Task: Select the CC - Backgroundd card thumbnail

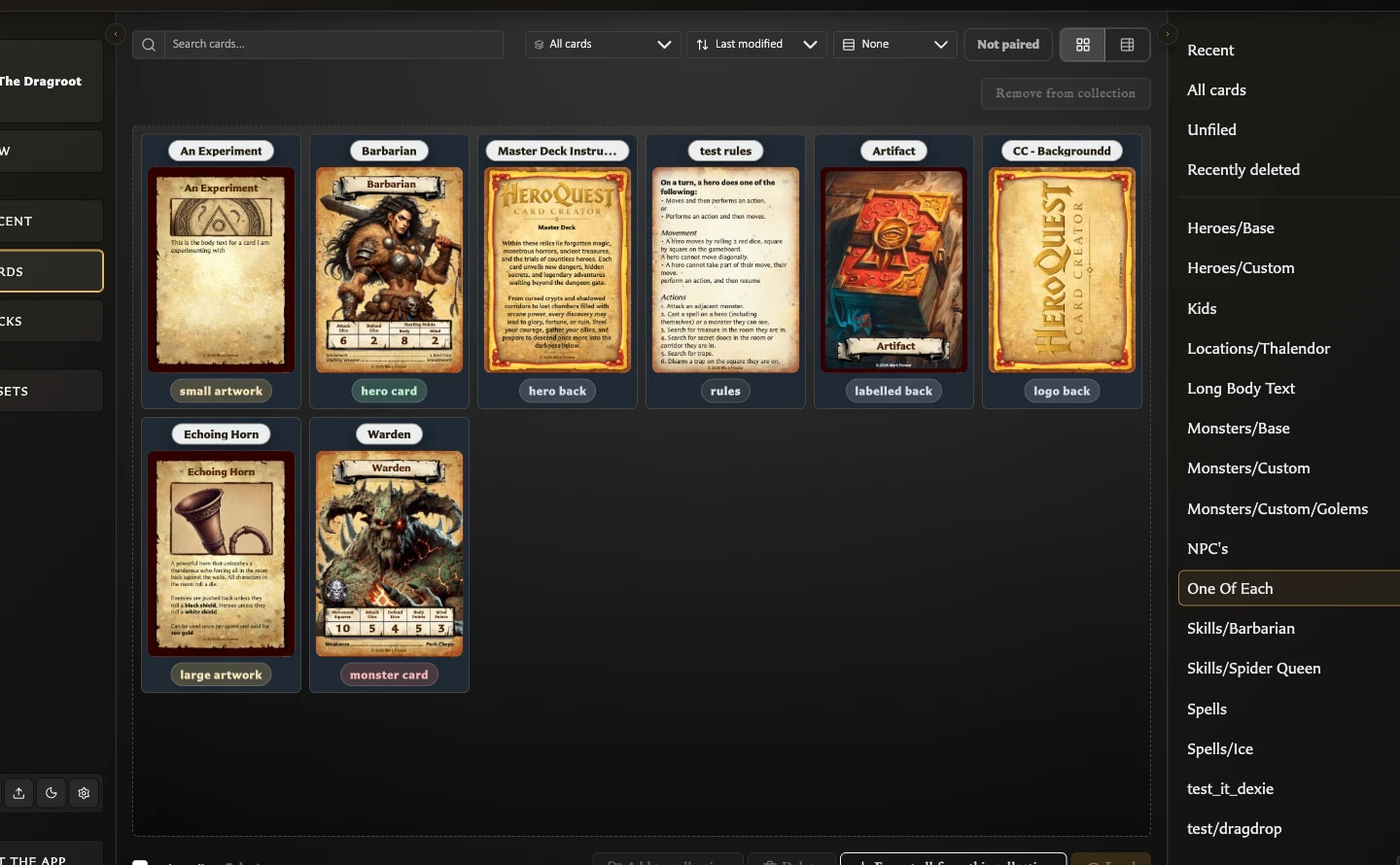Action: (x=1062, y=270)
